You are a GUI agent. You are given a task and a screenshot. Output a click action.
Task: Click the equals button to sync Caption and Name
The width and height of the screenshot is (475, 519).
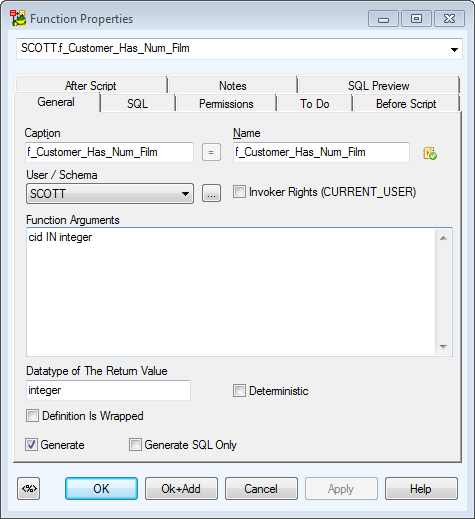[211, 152]
